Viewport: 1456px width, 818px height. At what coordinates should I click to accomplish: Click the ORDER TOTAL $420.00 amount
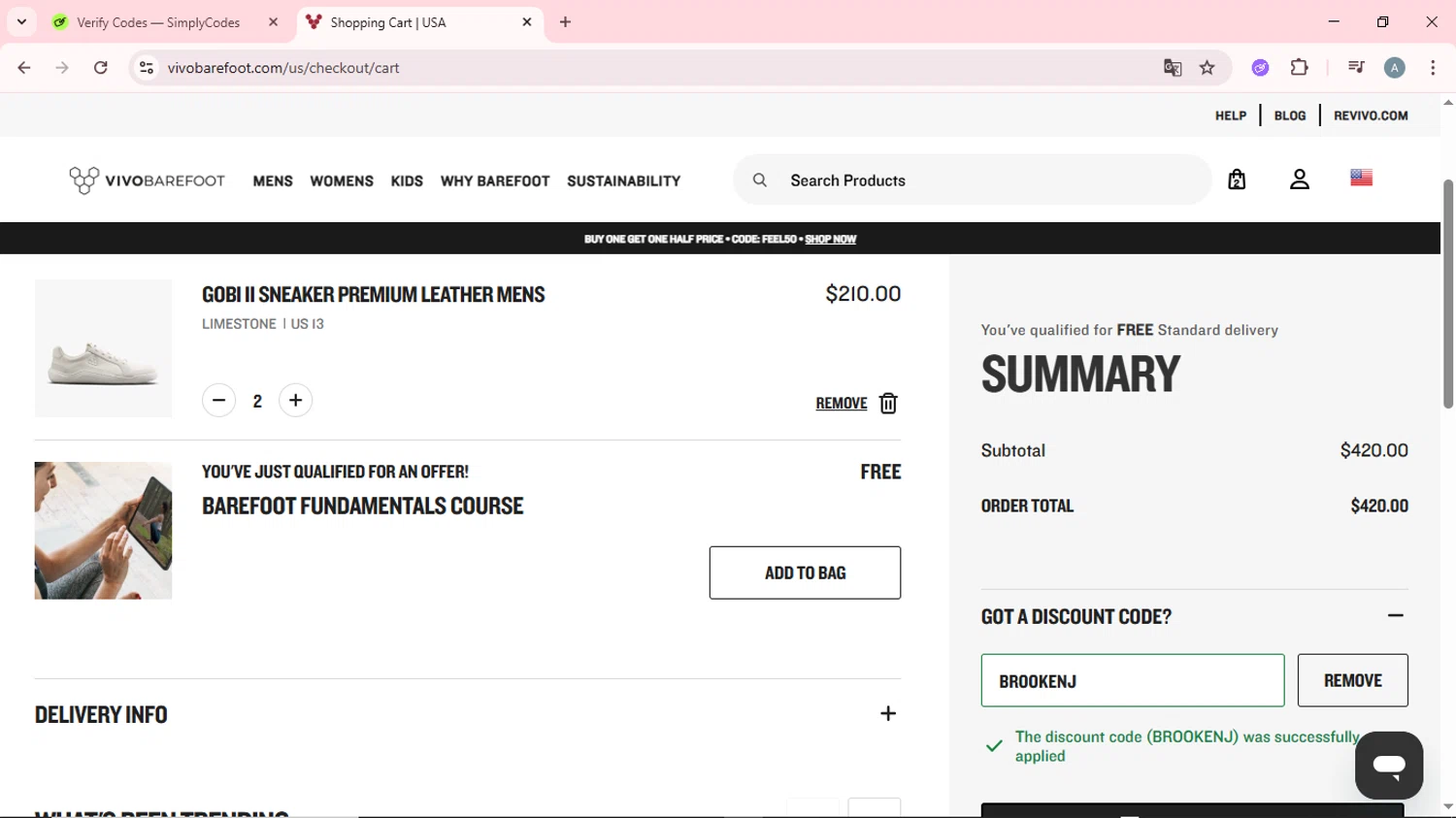tap(1379, 506)
